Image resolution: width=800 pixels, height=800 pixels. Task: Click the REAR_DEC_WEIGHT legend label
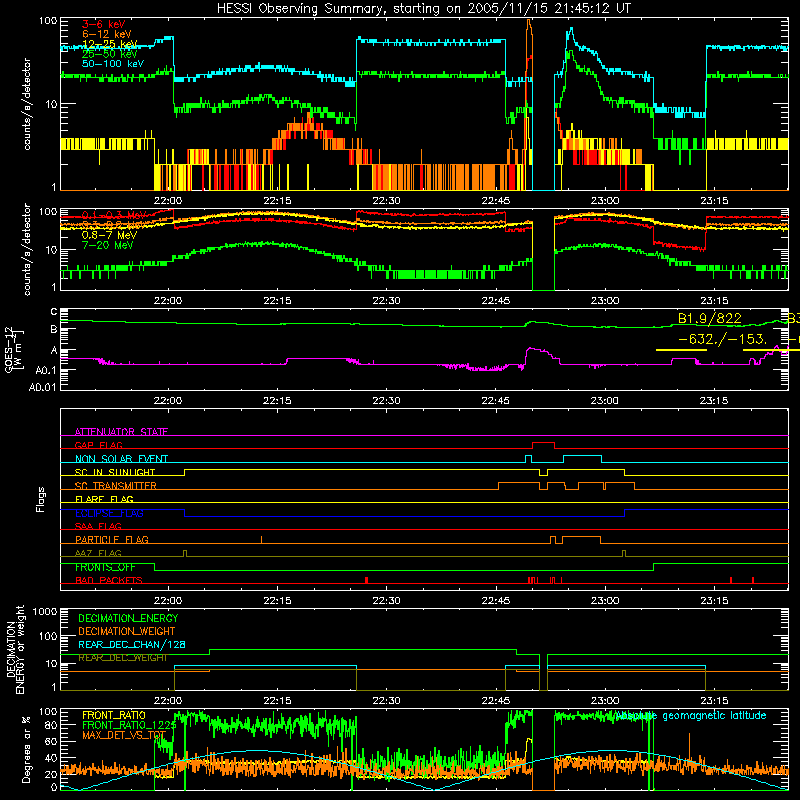pyautogui.click(x=122, y=658)
